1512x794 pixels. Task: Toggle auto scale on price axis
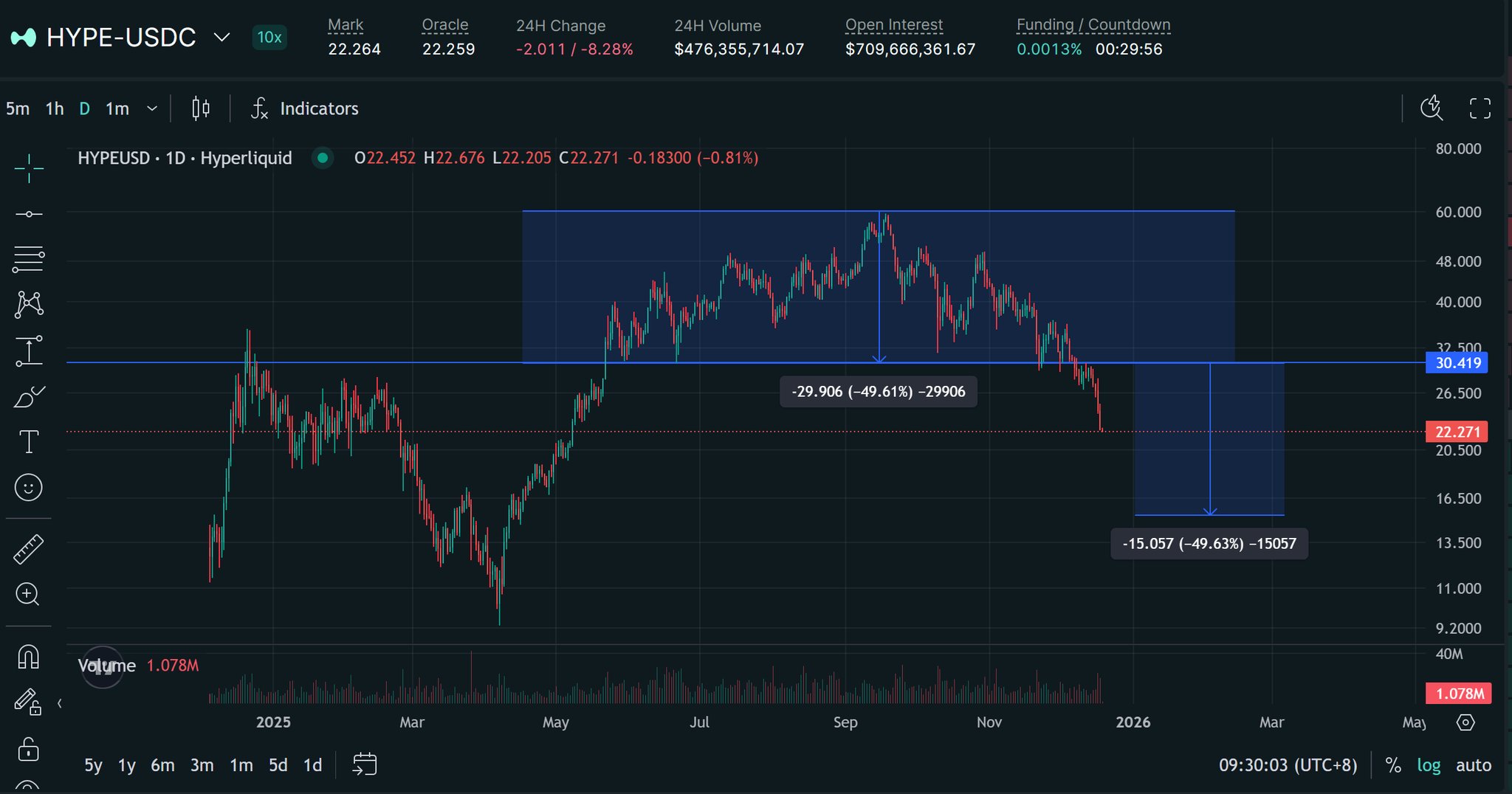(1473, 765)
